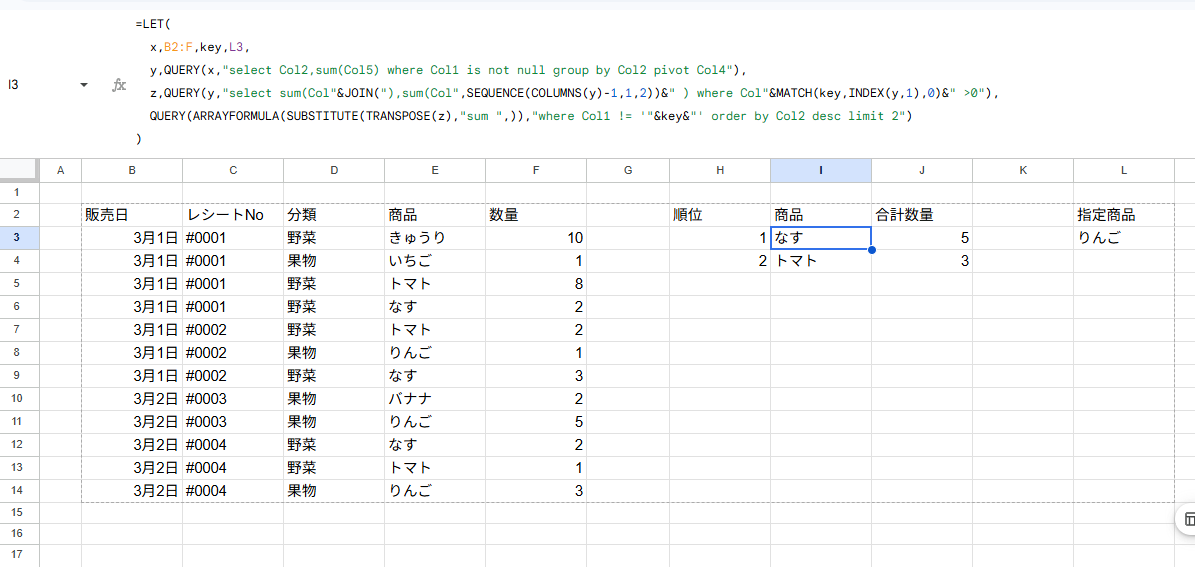Viewport: 1195px width, 567px height.
Task: Select column A header
Action: coord(60,171)
